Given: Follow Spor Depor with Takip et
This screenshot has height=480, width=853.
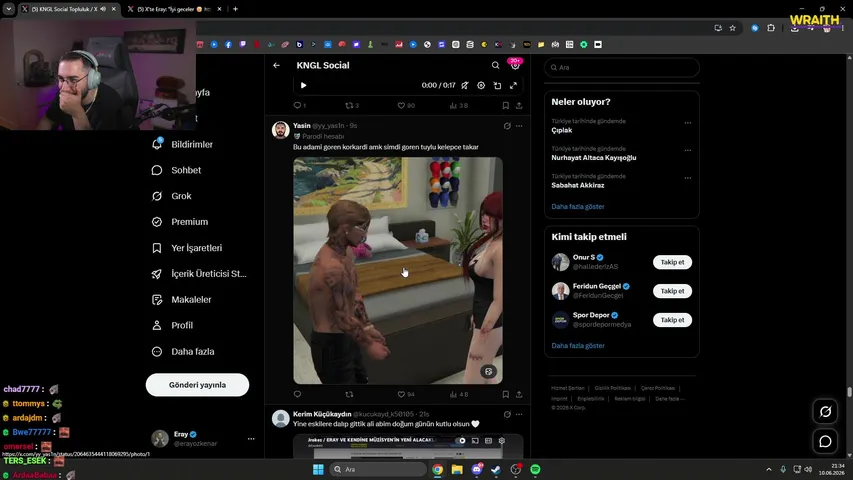Looking at the screenshot, I should (672, 320).
